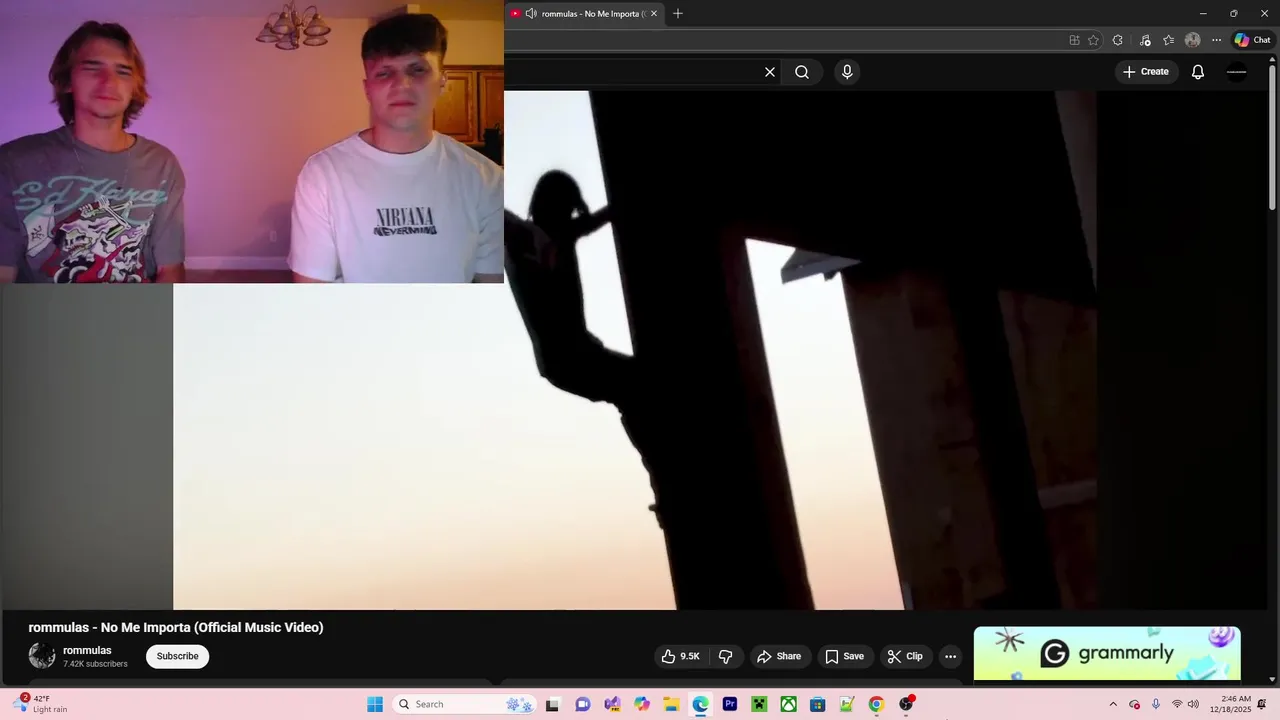Expand the system tray hidden icons chevron

pos(1113,704)
